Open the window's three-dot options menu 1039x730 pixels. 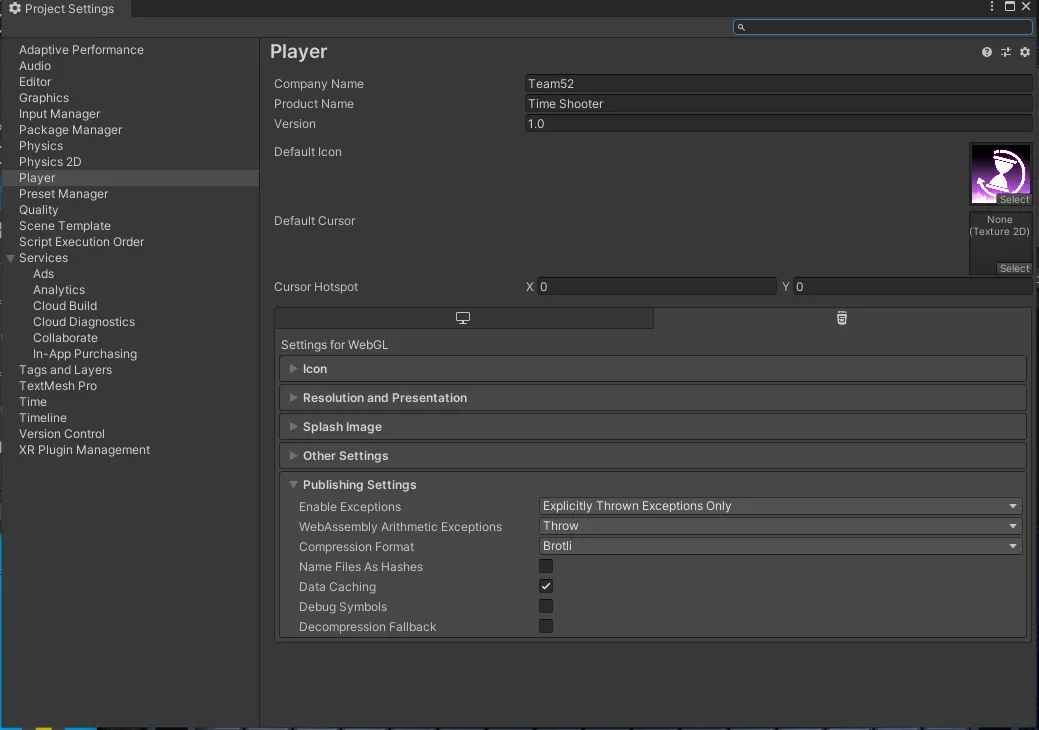pyautogui.click(x=993, y=7)
